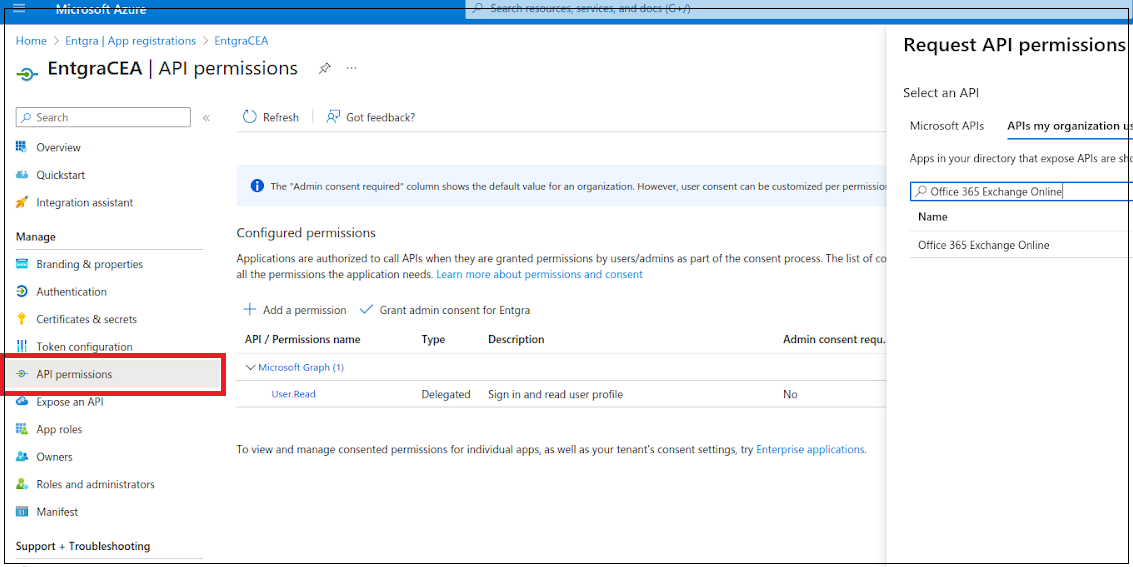1133x567 pixels.
Task: Click the Manifest icon
Action: (22, 511)
